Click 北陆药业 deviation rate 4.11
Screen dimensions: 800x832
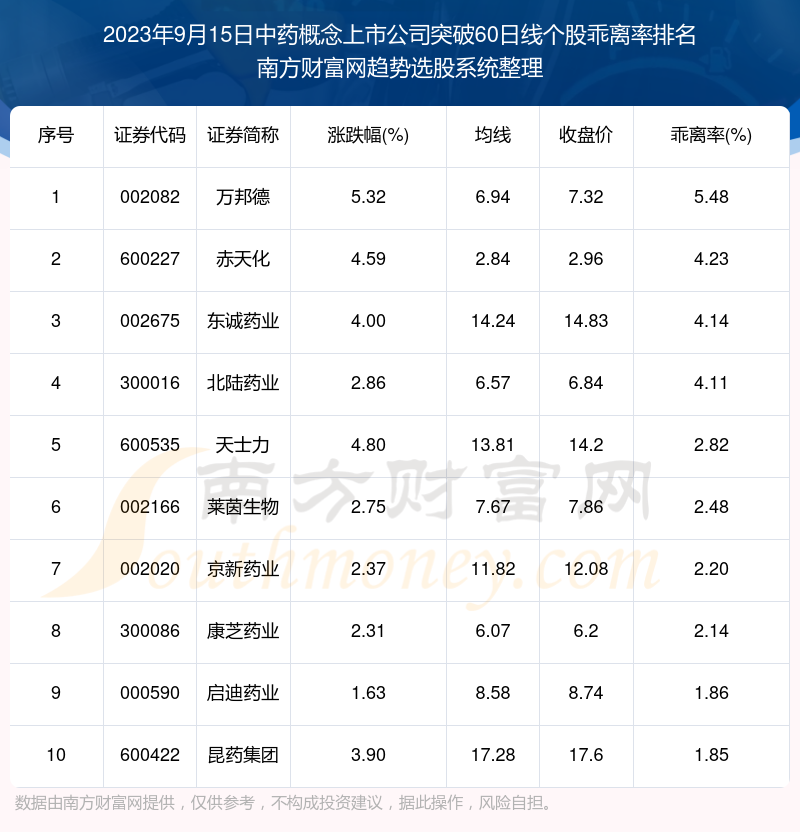click(x=711, y=383)
